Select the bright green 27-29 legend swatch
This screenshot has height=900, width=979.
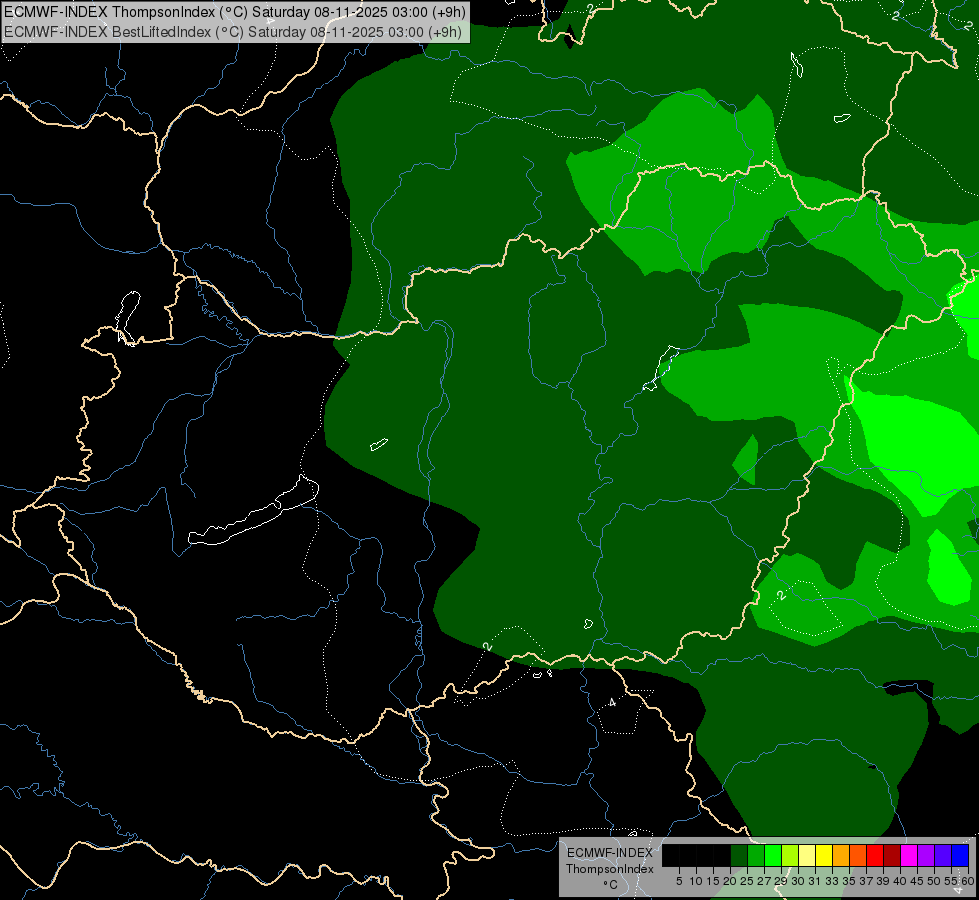coord(773,855)
